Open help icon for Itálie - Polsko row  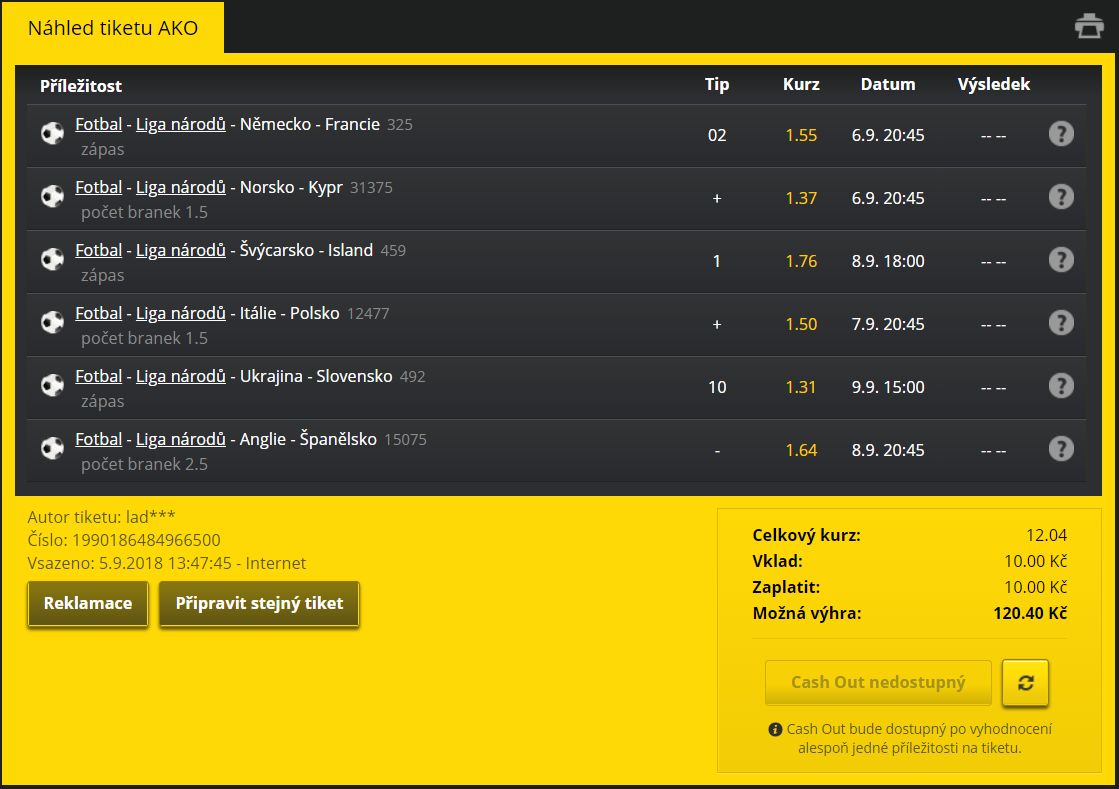[1061, 322]
